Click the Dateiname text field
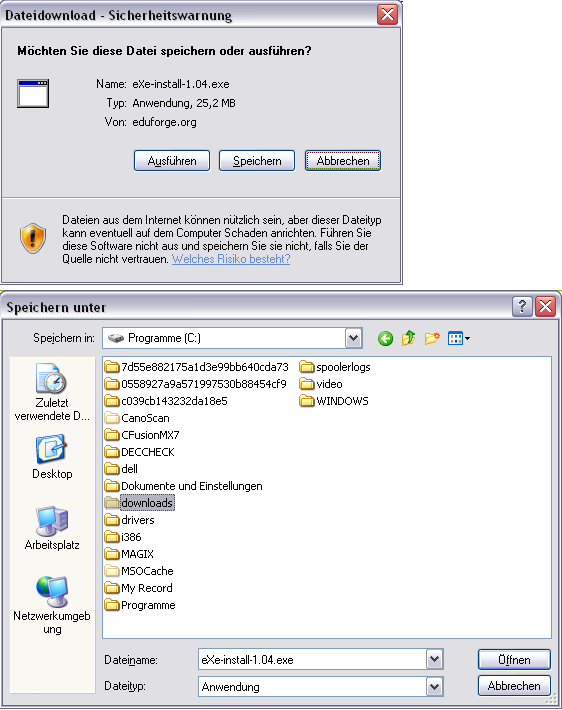The image size is (562, 710). [312, 659]
